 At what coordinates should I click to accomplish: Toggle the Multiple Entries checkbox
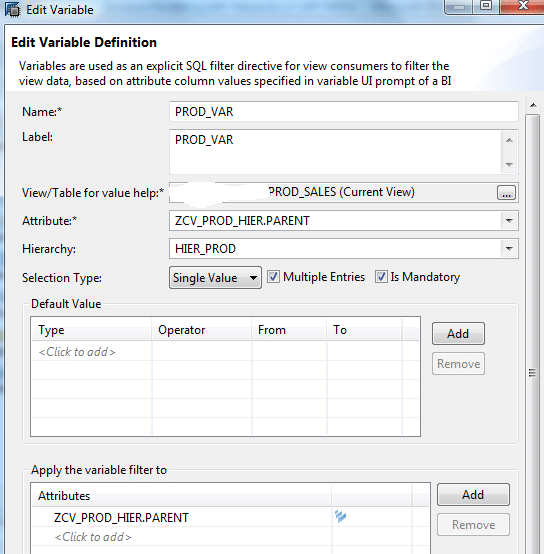[273, 277]
